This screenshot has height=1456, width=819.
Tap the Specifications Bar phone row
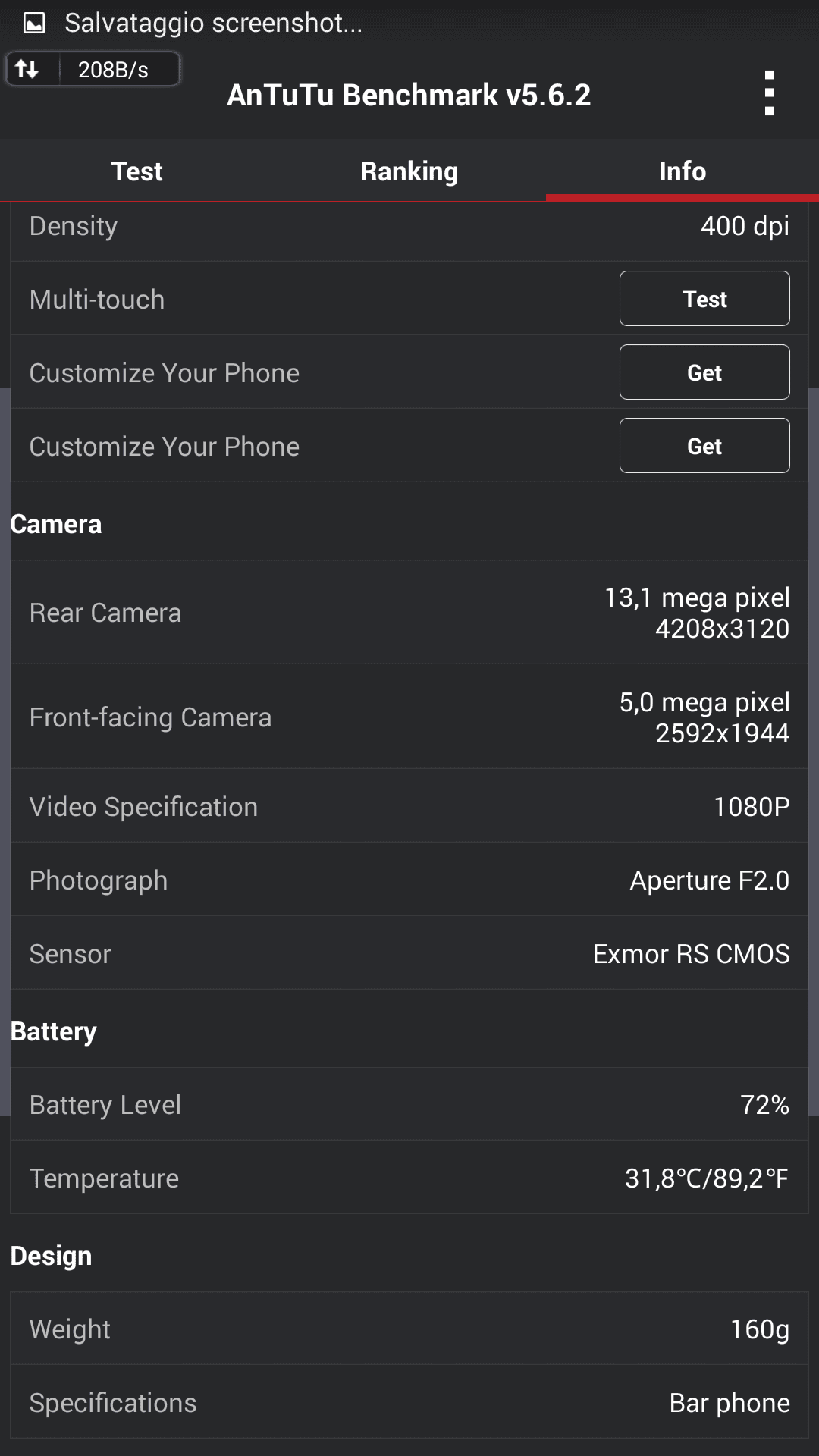coord(409,1403)
